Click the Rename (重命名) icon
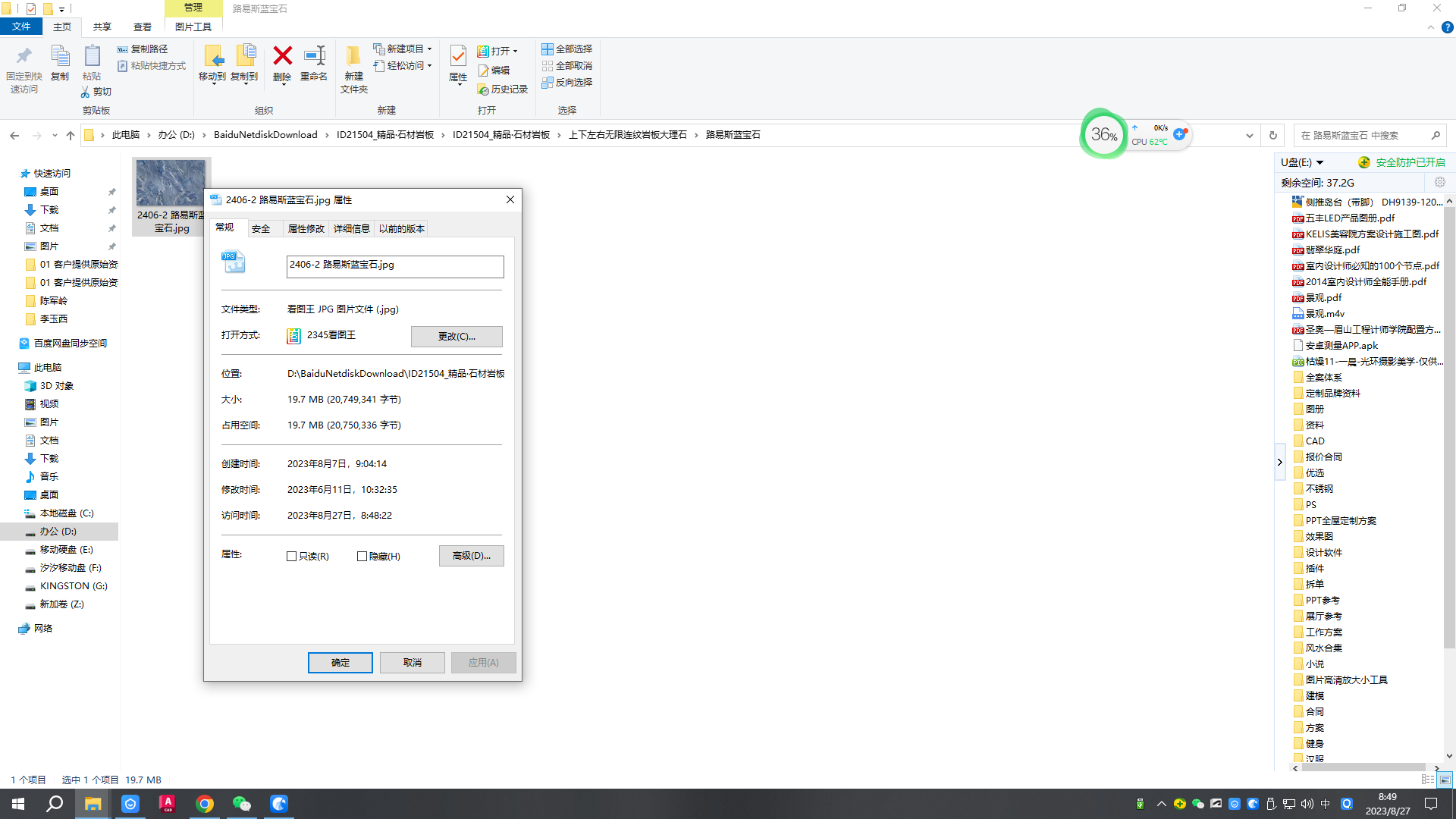 314,64
